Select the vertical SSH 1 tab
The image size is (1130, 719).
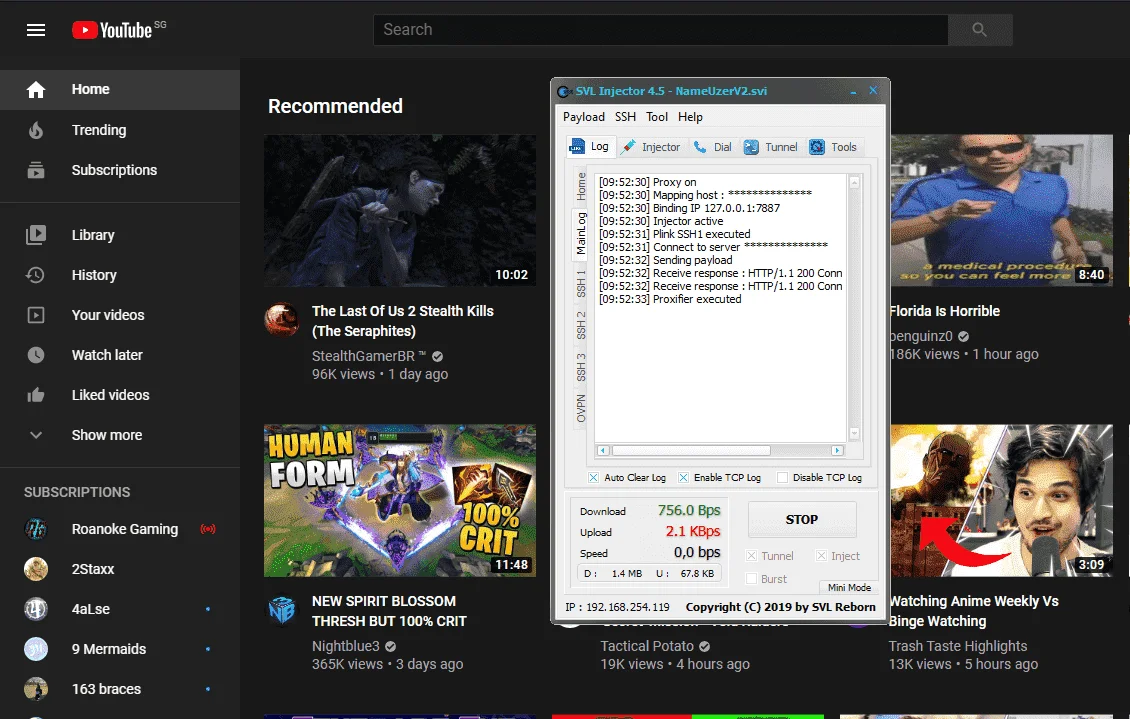581,283
